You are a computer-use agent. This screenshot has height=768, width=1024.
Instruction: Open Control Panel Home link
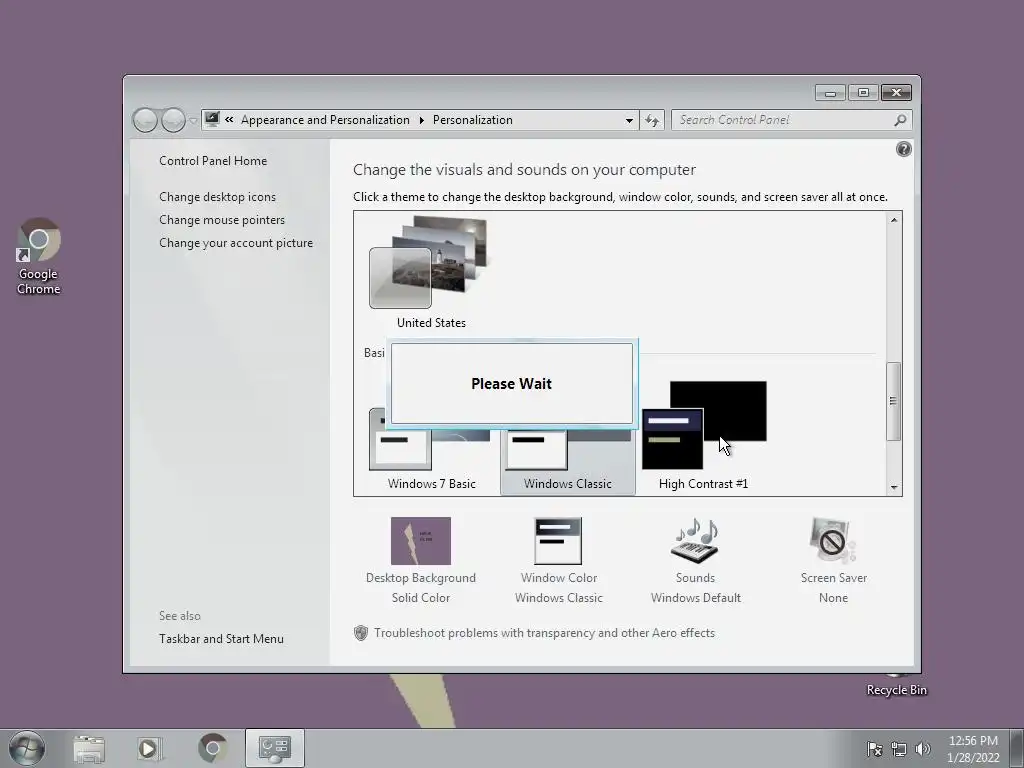(x=213, y=161)
